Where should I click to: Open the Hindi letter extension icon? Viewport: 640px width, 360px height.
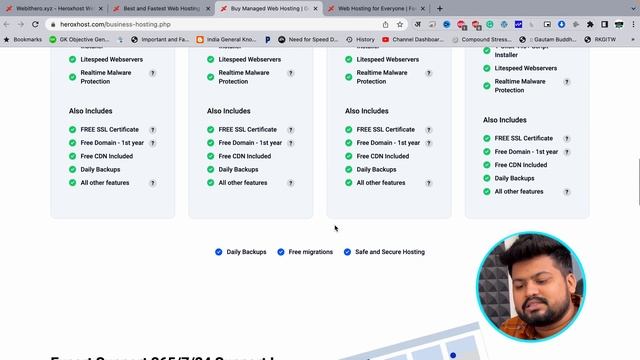[418, 24]
